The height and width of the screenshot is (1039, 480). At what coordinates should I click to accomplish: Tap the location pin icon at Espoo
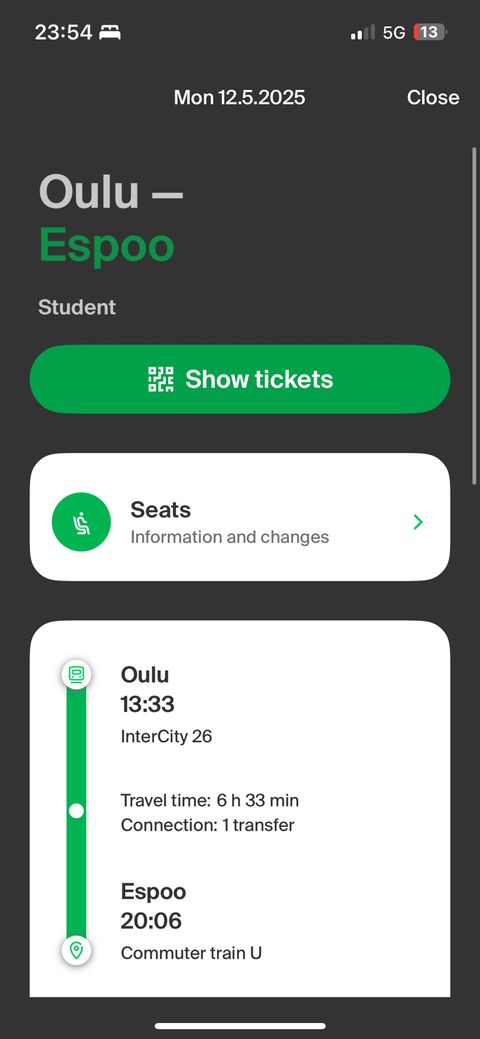[x=76, y=951]
